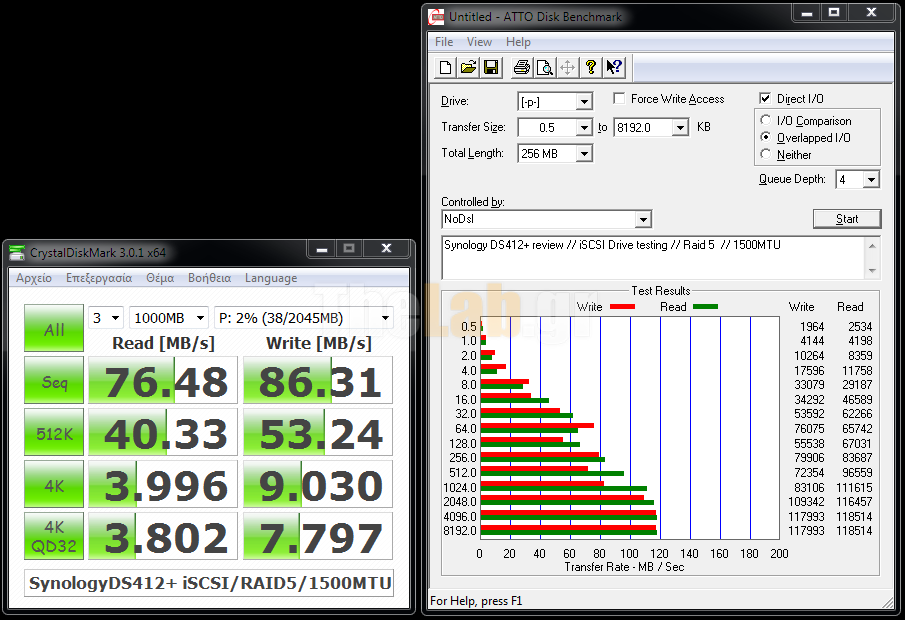Click the ATTO move/crosshair toolbar icon
This screenshot has height=620, width=905.
coord(567,68)
